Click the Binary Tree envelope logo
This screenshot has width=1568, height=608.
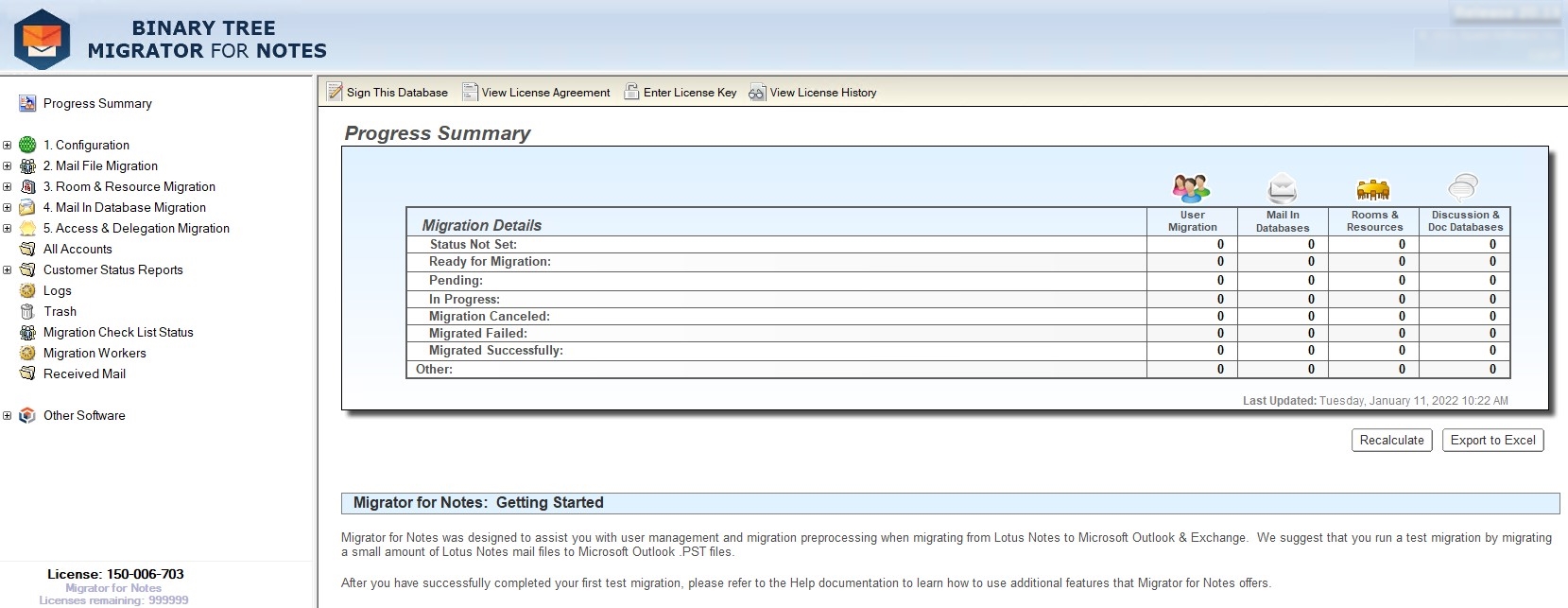(x=43, y=40)
